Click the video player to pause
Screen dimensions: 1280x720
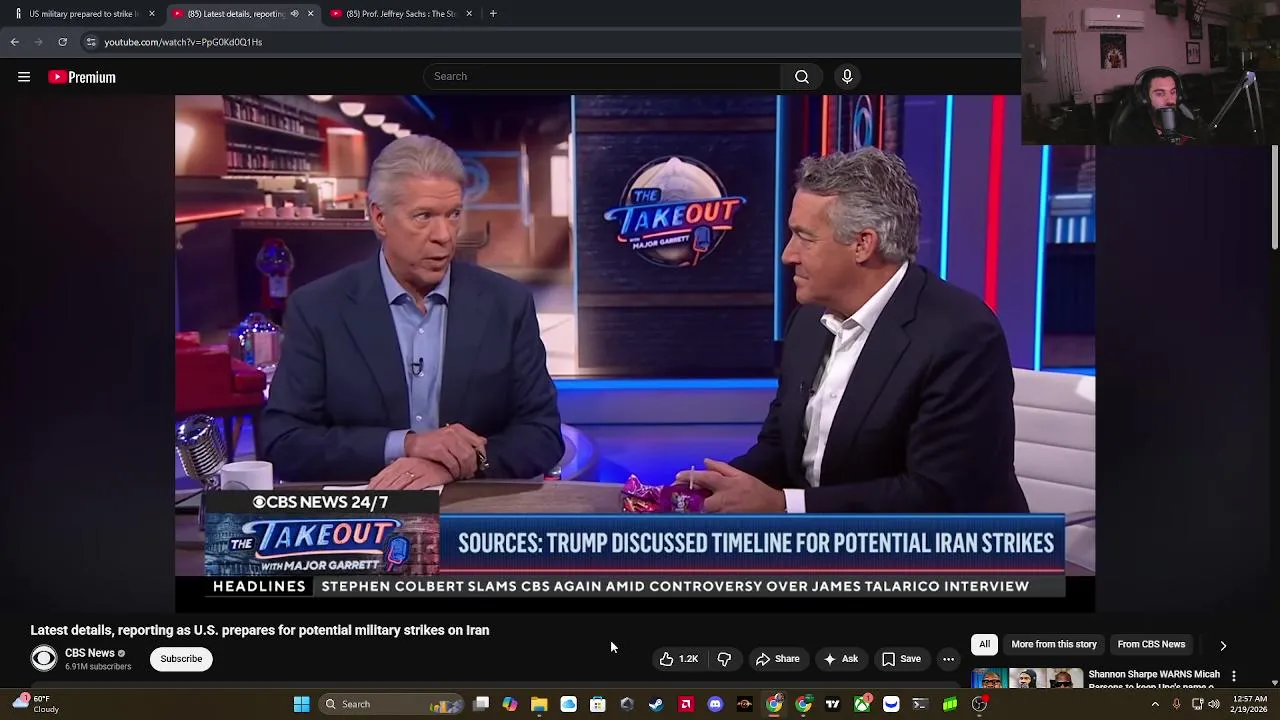point(635,353)
